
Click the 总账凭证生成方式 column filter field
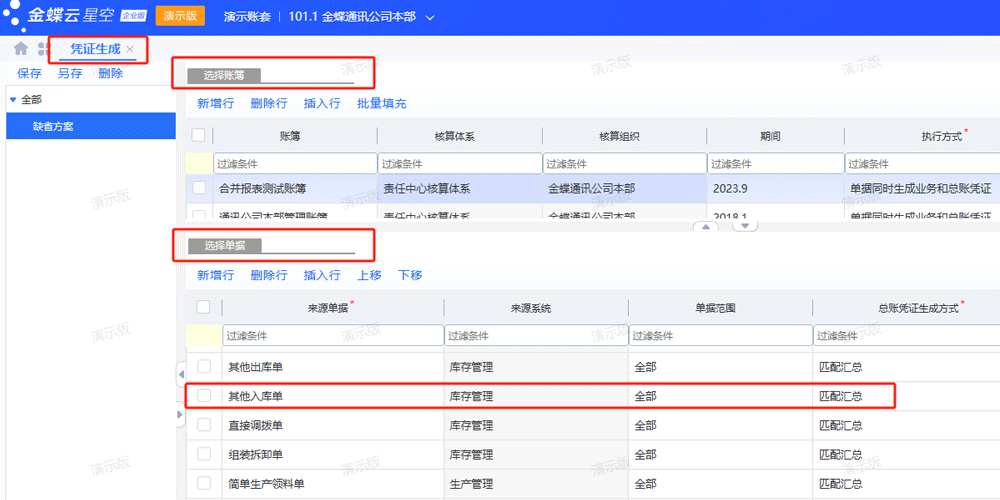(907, 335)
